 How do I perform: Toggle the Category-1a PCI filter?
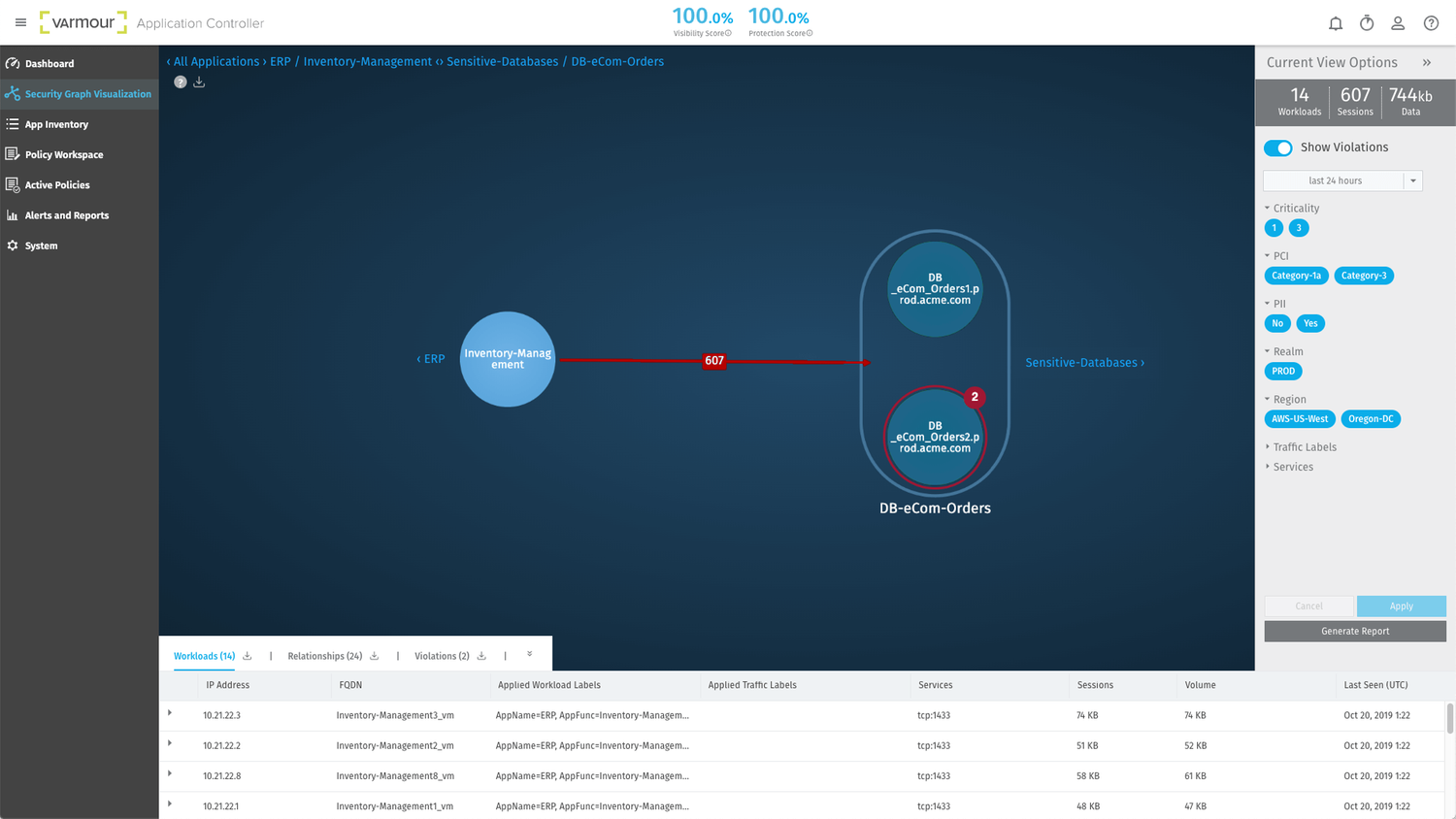[1296, 276]
